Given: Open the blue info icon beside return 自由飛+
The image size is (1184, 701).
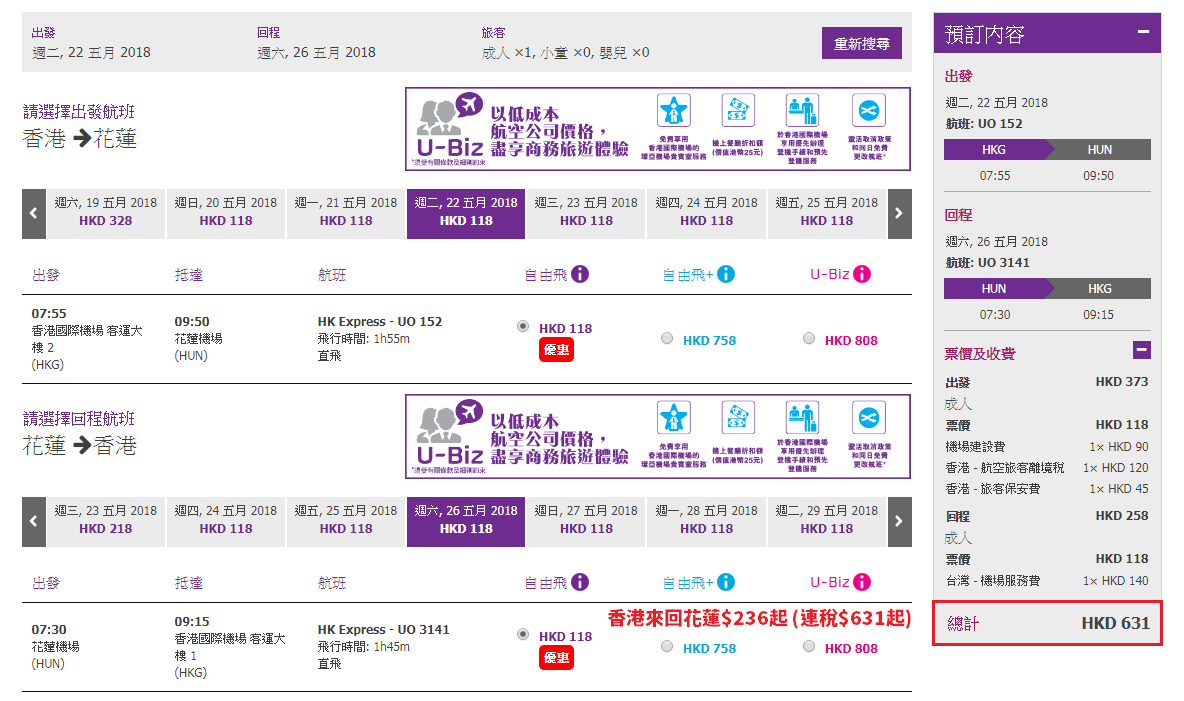Looking at the screenshot, I should (x=726, y=582).
